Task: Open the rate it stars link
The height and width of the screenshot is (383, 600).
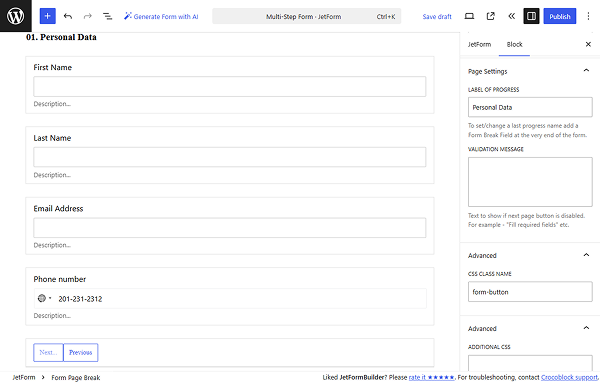Action: click(431, 377)
